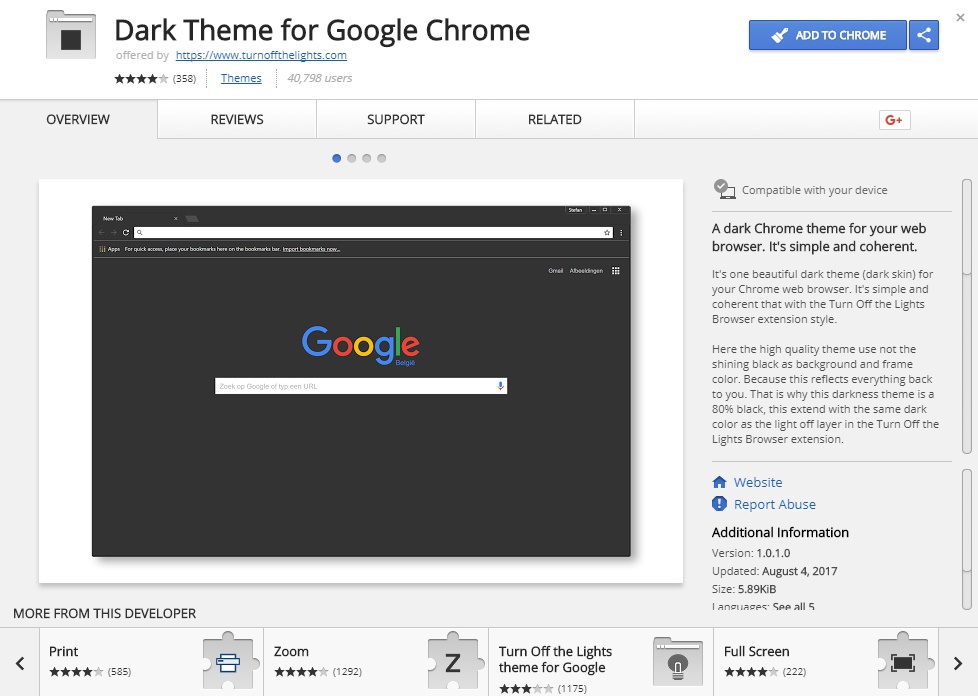Show previous developer extensions with left arrow
The width and height of the screenshot is (978, 696).
(x=20, y=663)
